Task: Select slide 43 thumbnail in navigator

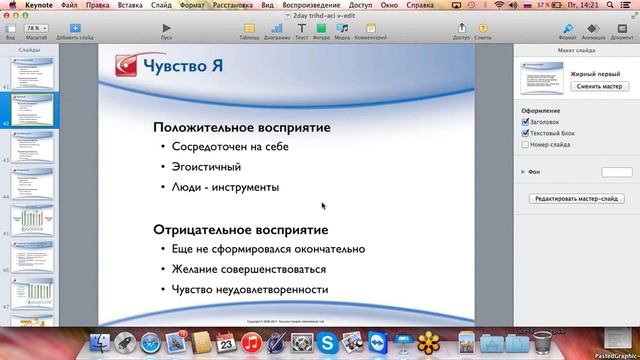Action: point(32,147)
